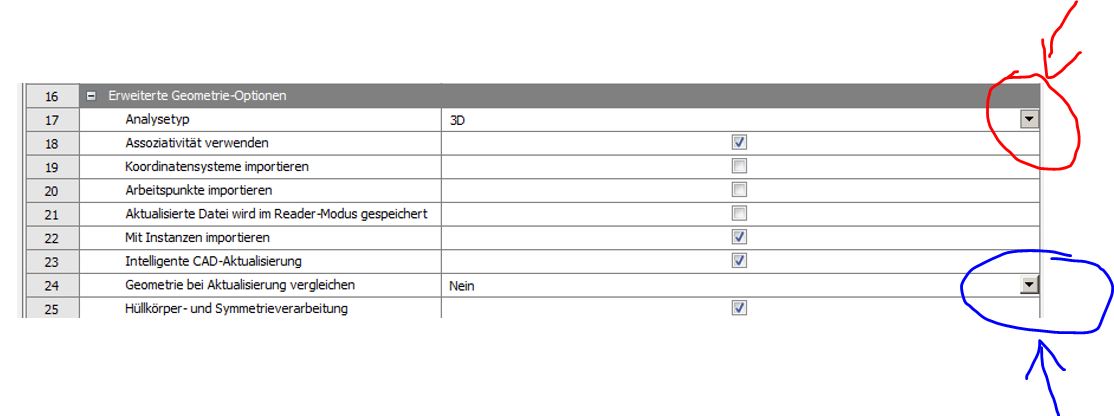Enable the Koordinatensysteme importieren checkbox
The image size is (1114, 416).
tap(739, 166)
